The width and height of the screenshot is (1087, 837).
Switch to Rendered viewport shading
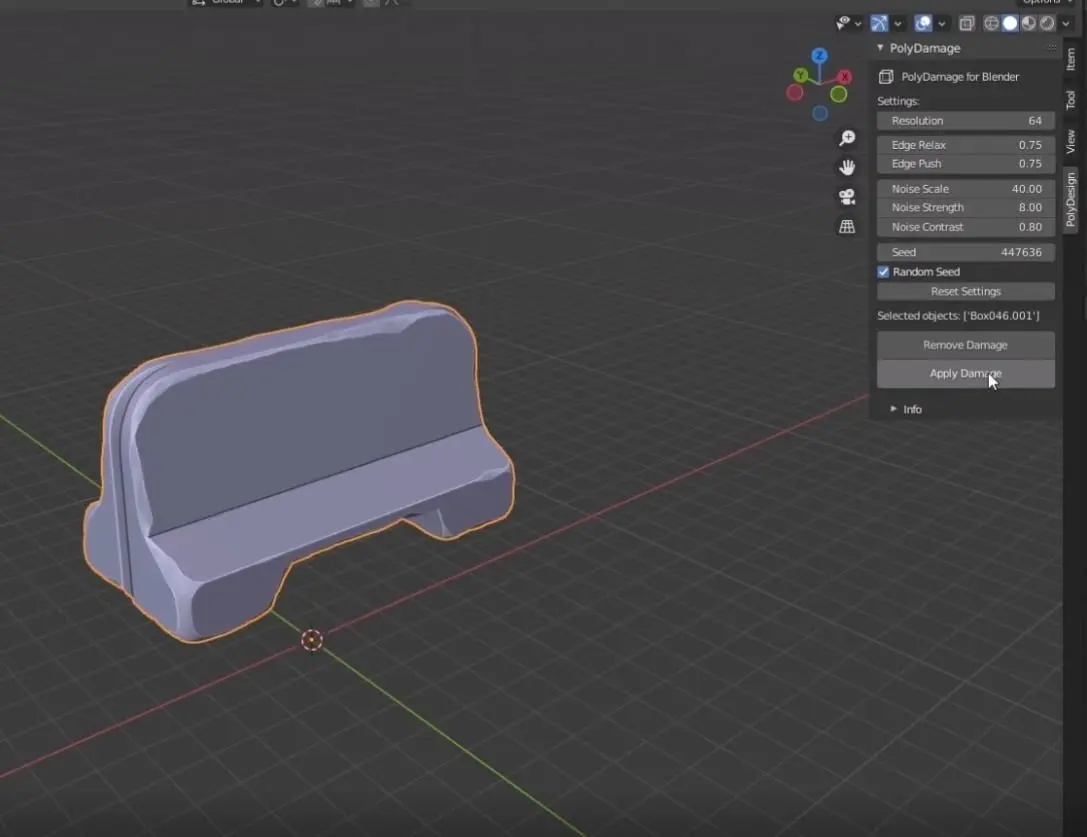click(1047, 24)
